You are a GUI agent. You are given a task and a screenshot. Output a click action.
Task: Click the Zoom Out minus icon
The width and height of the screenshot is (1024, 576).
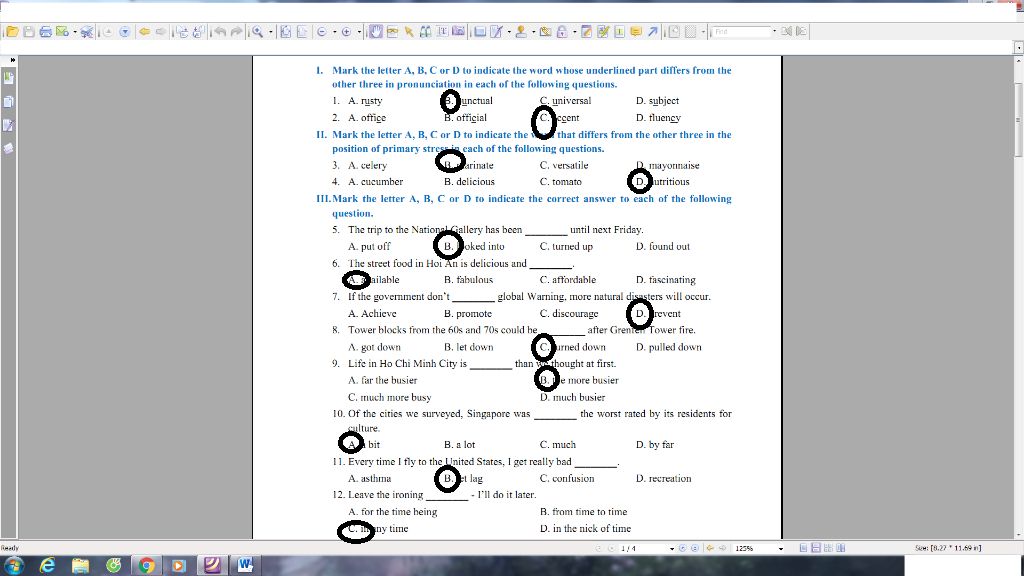click(322, 31)
